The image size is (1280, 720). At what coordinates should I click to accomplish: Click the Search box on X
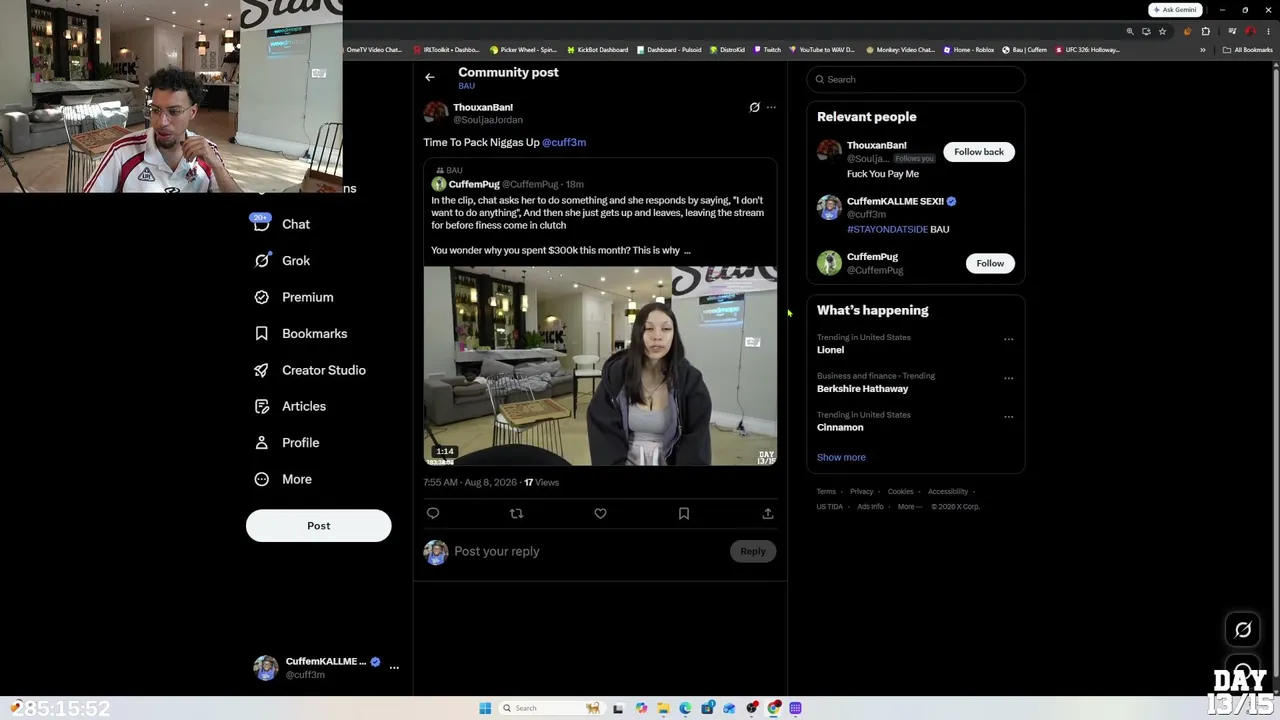916,79
